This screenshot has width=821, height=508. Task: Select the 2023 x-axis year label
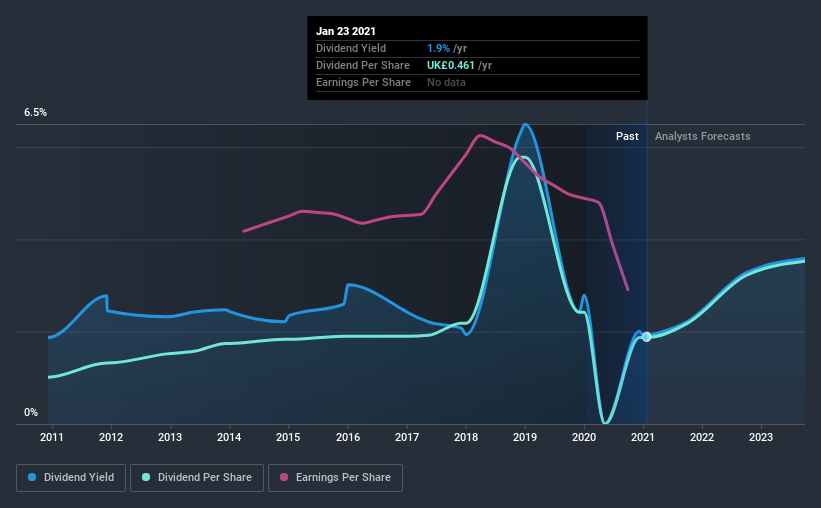coord(761,437)
